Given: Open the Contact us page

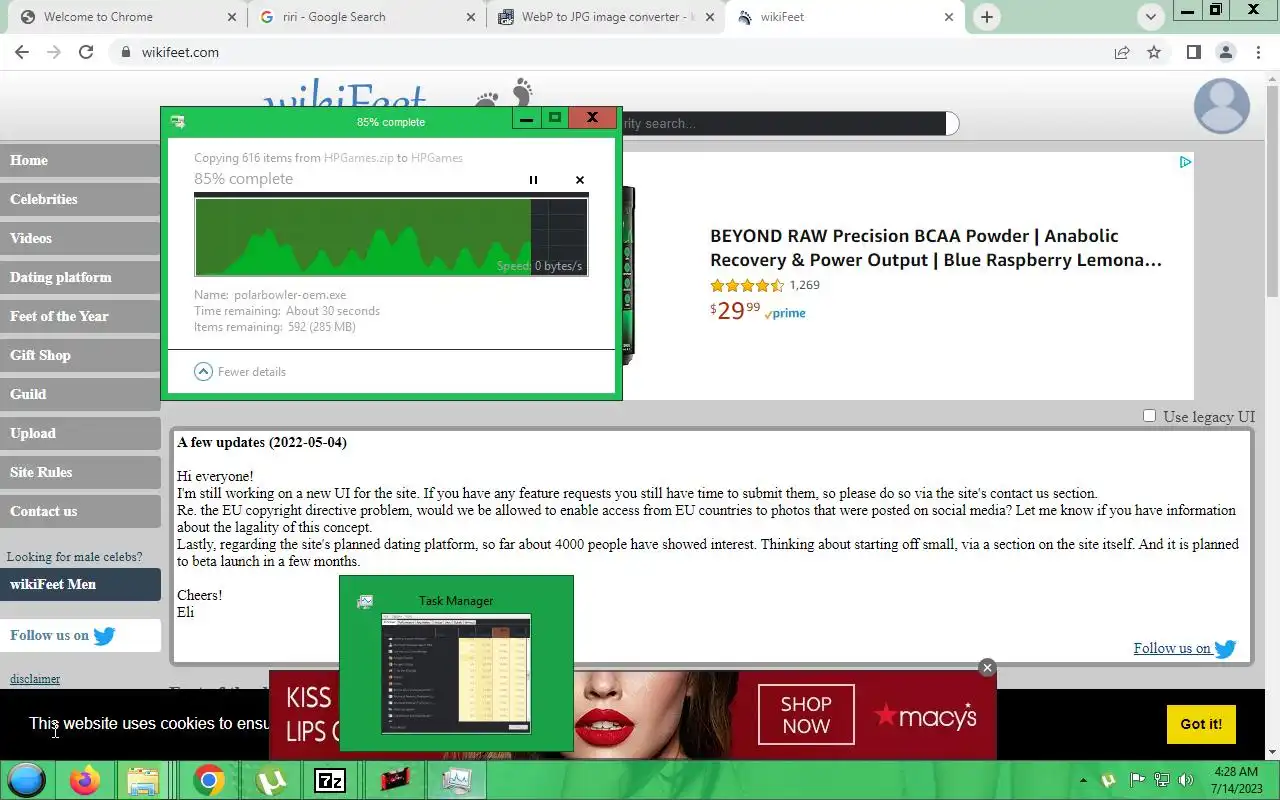Looking at the screenshot, I should [80, 511].
